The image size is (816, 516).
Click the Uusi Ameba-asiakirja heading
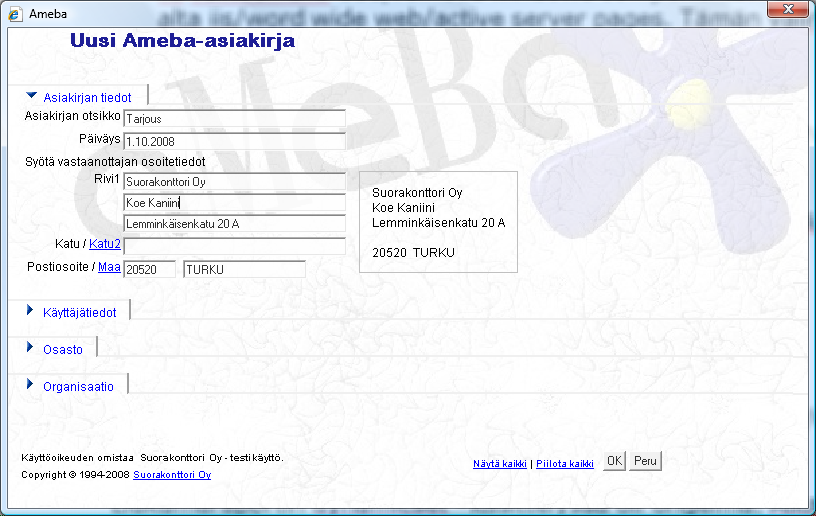(183, 40)
